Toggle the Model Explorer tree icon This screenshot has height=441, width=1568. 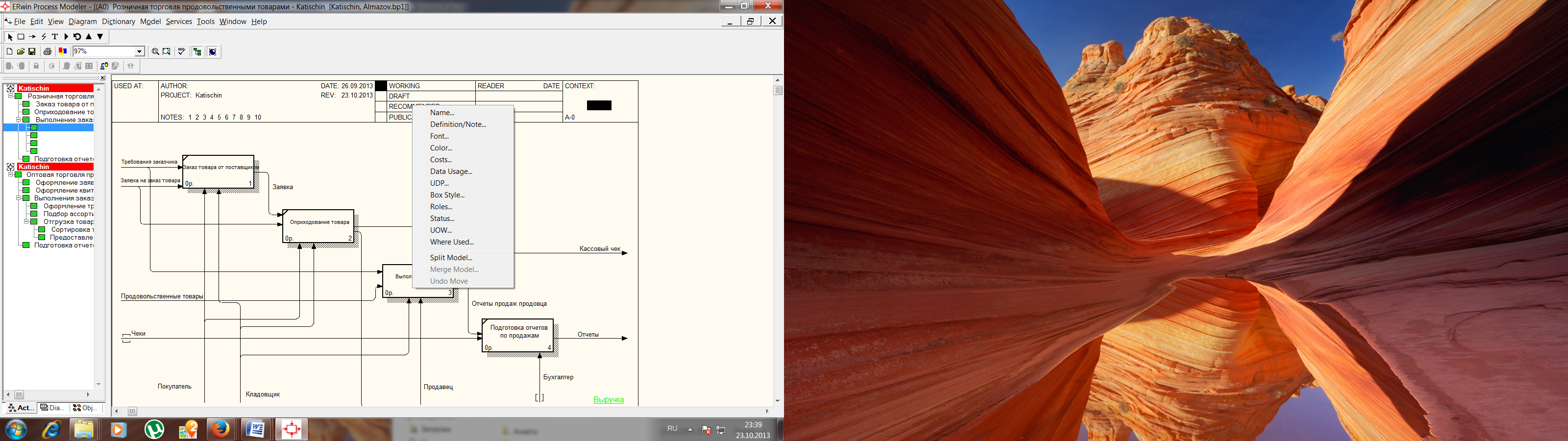point(197,52)
